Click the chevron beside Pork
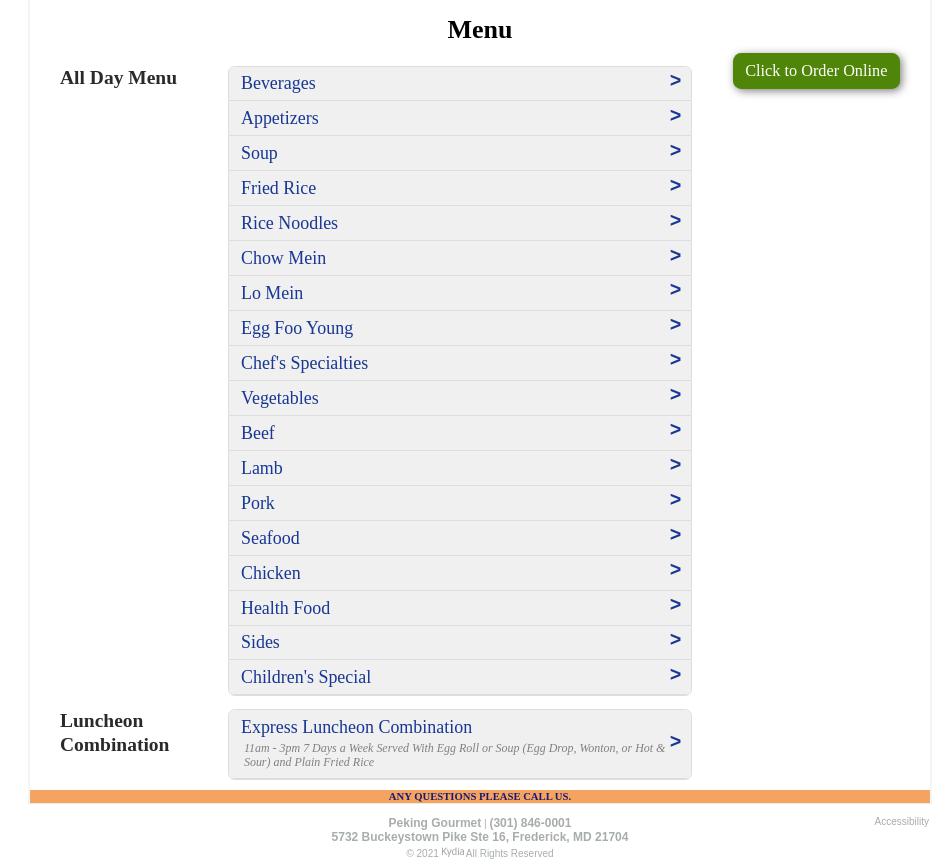Image resolution: width=945 pixels, height=866 pixels. [x=675, y=500]
